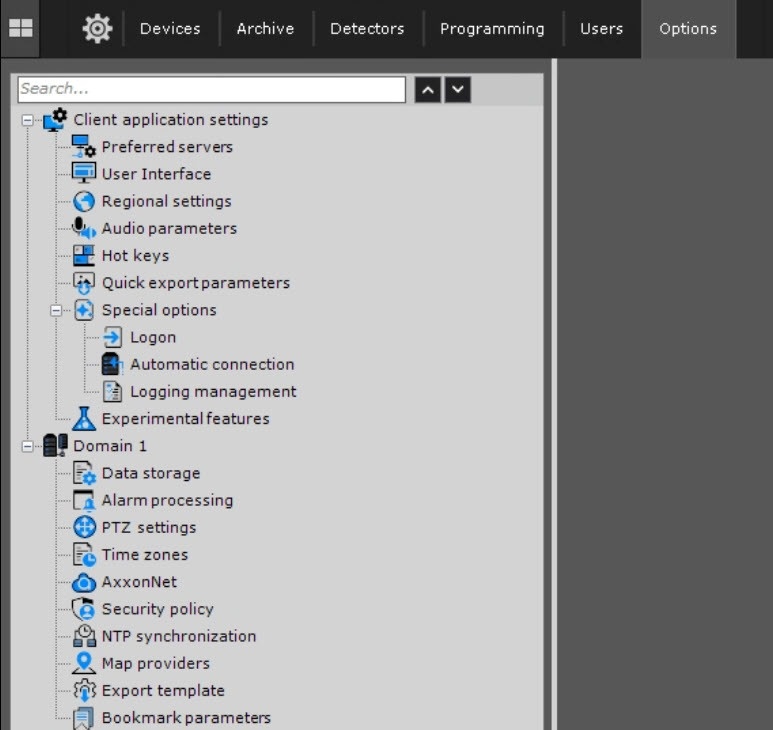
Task: Switch to the Devices tab
Action: 170,29
